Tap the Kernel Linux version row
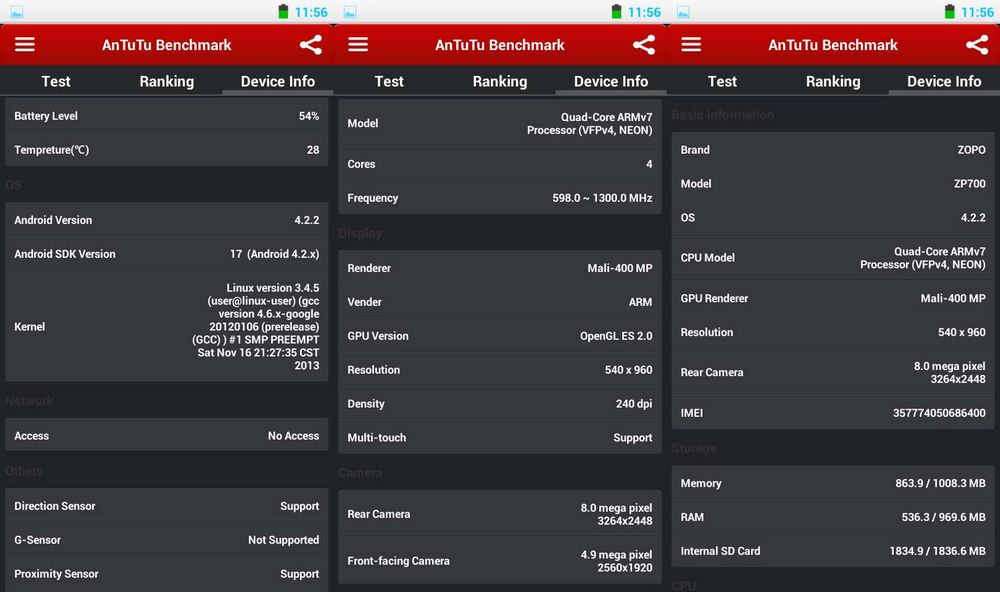Screen dimensions: 1000x592 [166, 326]
